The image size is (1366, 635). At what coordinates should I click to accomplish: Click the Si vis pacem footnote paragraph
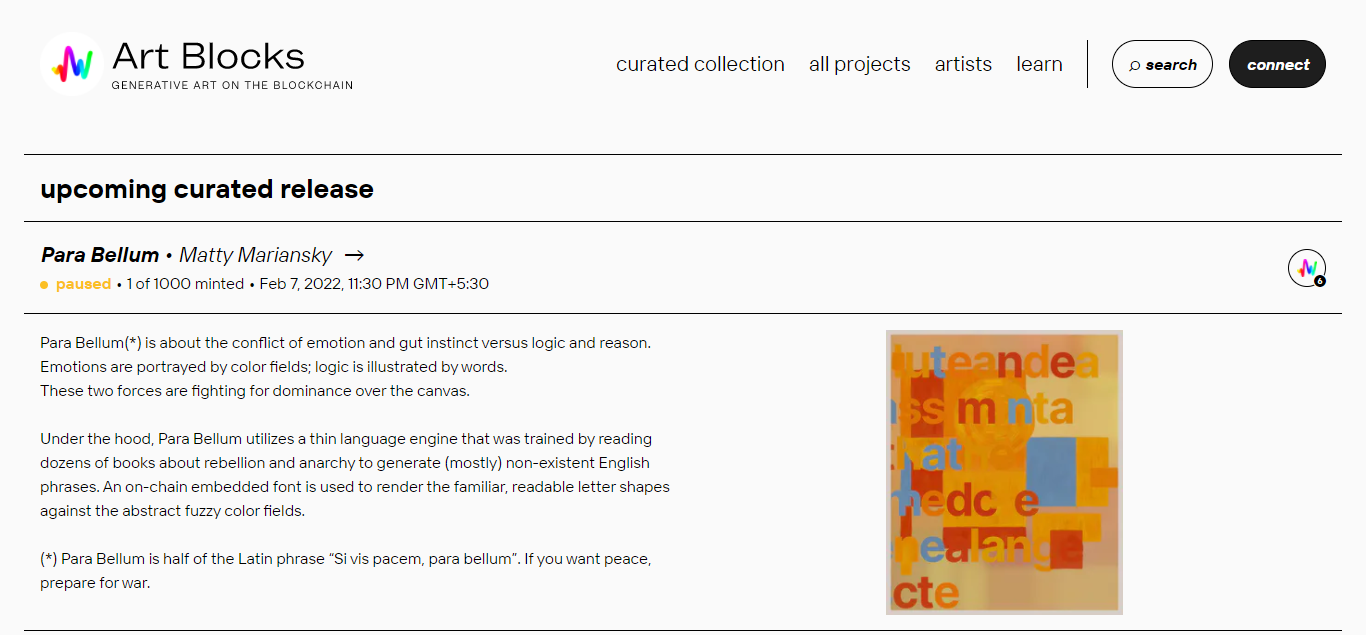pyautogui.click(x=346, y=571)
